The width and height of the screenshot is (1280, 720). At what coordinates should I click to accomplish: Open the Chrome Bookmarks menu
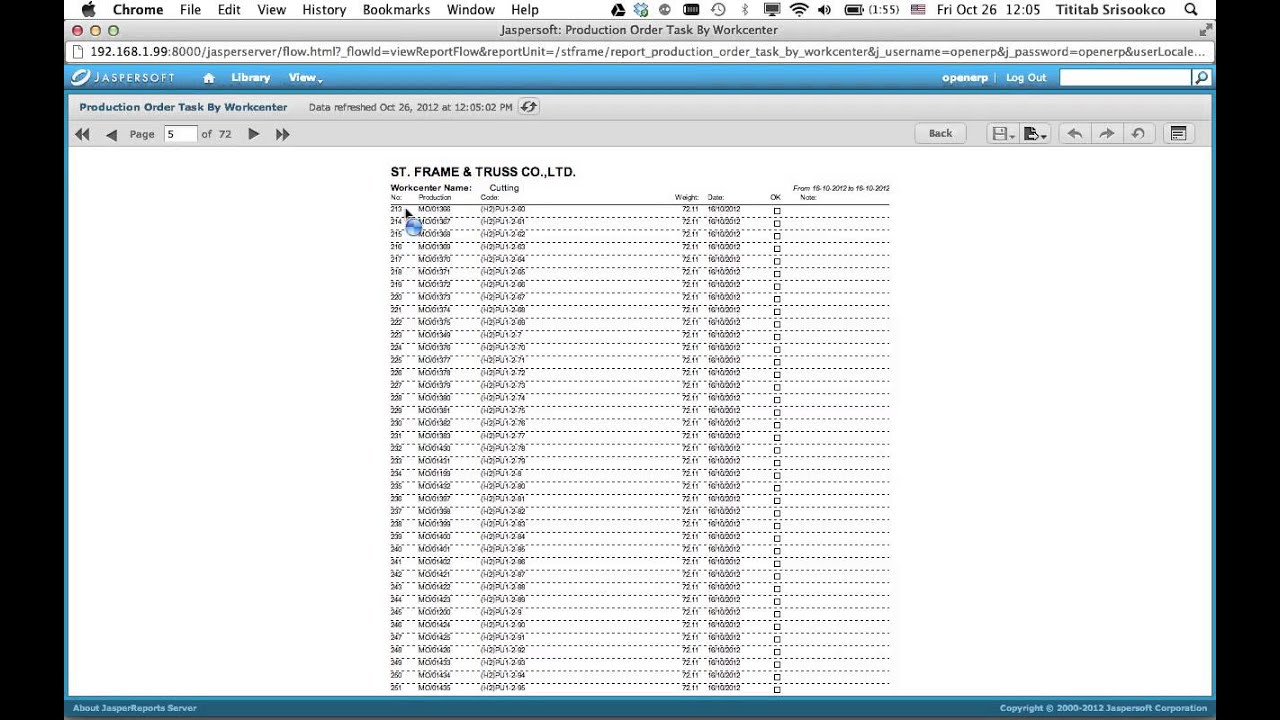(396, 10)
